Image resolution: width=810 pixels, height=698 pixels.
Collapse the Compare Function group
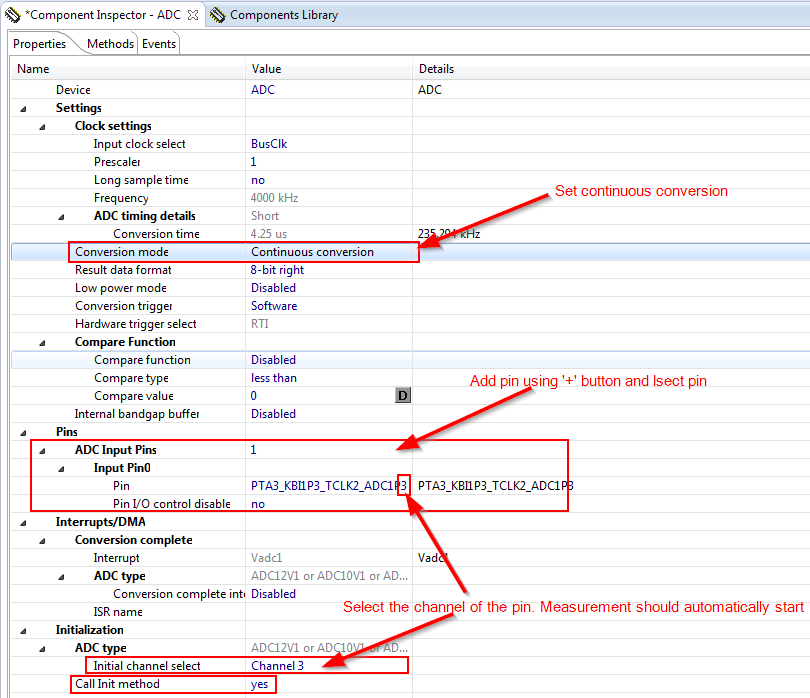coord(42,343)
